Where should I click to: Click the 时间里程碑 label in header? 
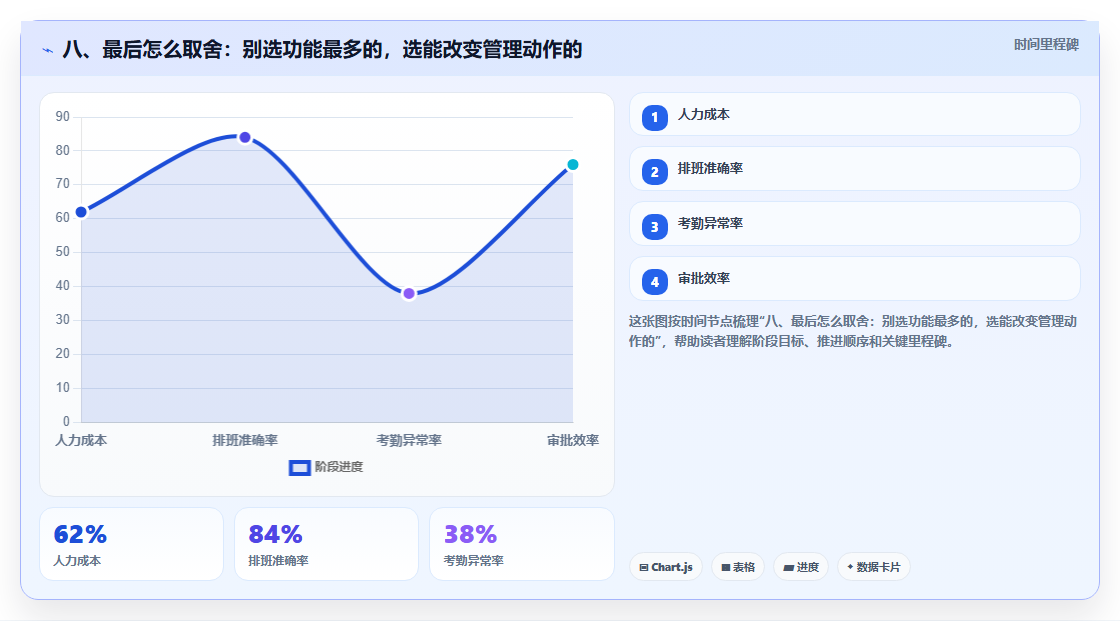pyautogui.click(x=1046, y=45)
